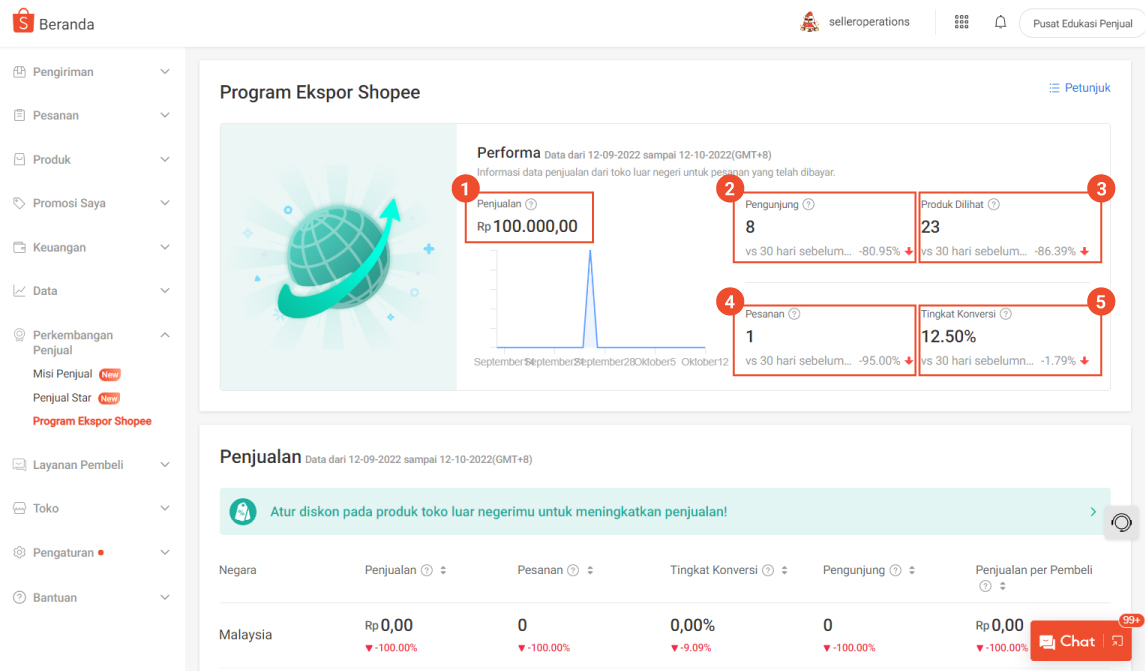Select the Misi Penjual menu item
1145x671 pixels.
(64, 374)
